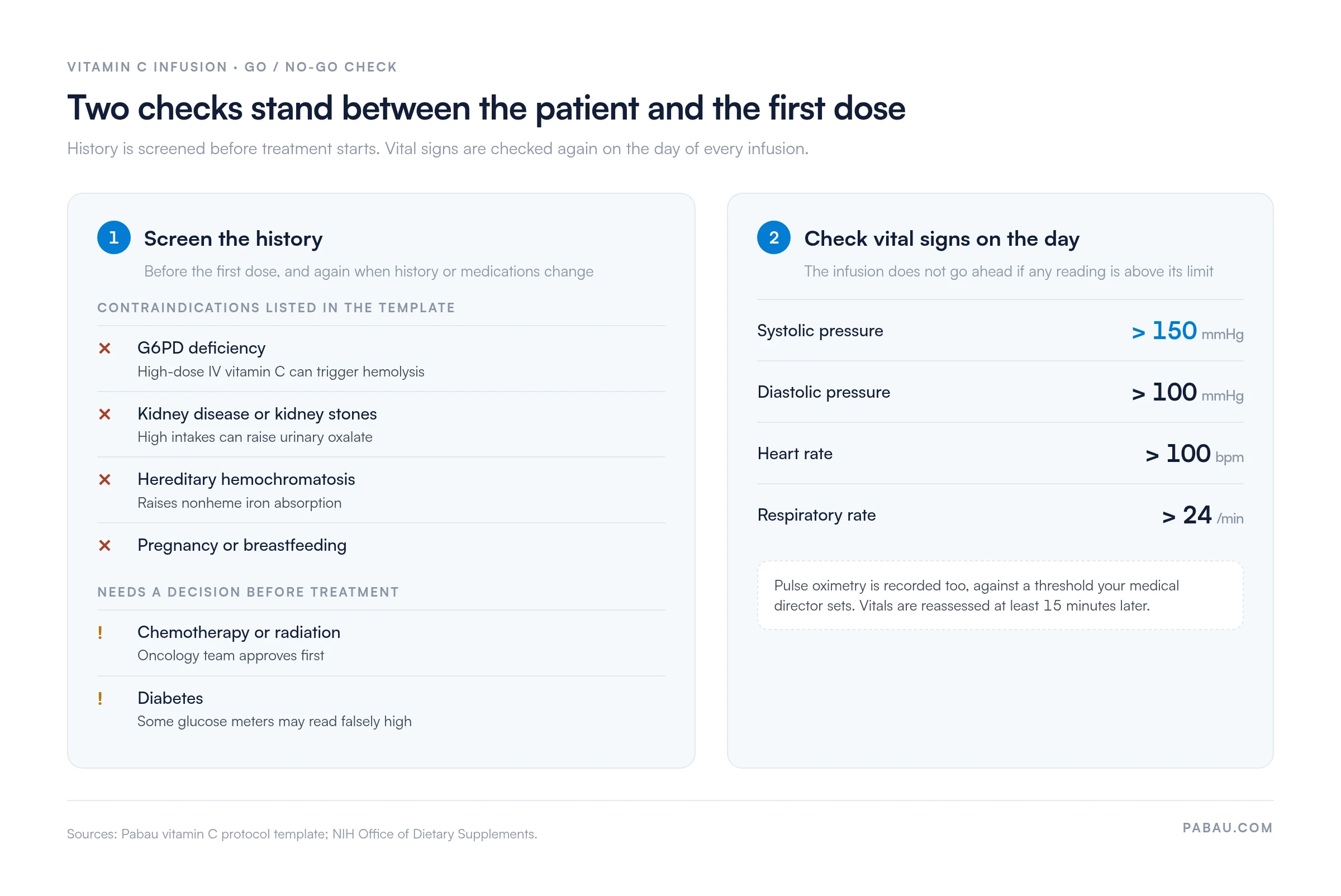The image size is (1341, 896).
Task: Click the blue number 1 circle badge
Action: pos(114,238)
